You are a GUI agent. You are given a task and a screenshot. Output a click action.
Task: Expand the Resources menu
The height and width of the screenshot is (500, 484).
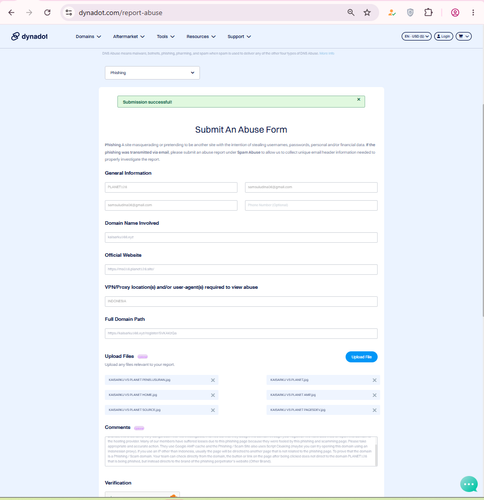coord(201,36)
